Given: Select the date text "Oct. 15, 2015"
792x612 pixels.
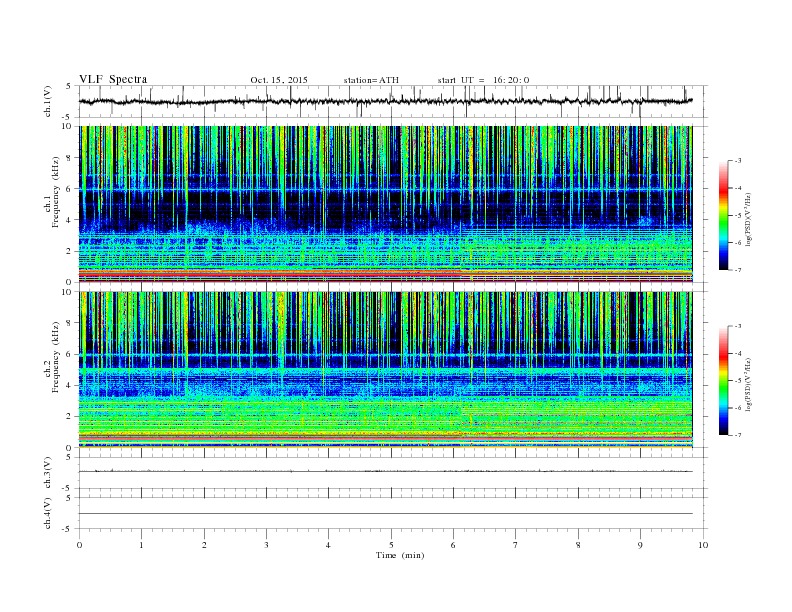Looking at the screenshot, I should [x=279, y=80].
